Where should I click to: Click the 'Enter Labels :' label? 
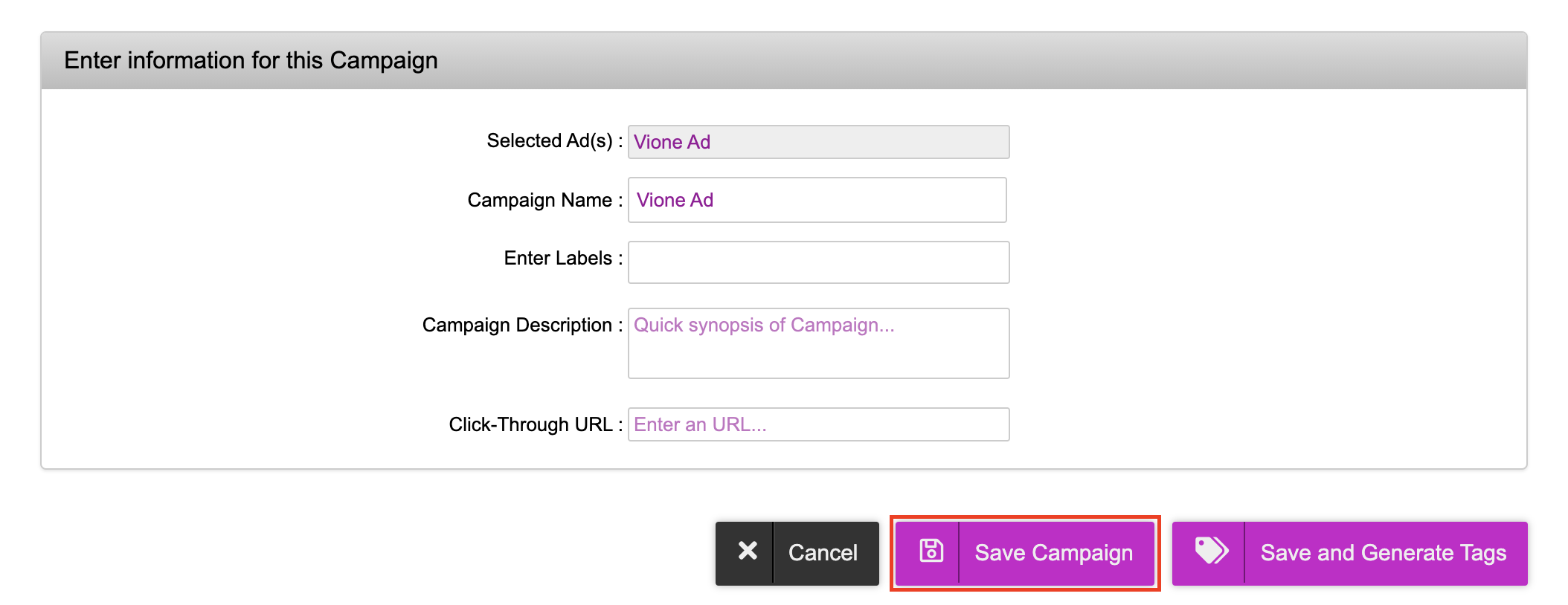tap(563, 258)
